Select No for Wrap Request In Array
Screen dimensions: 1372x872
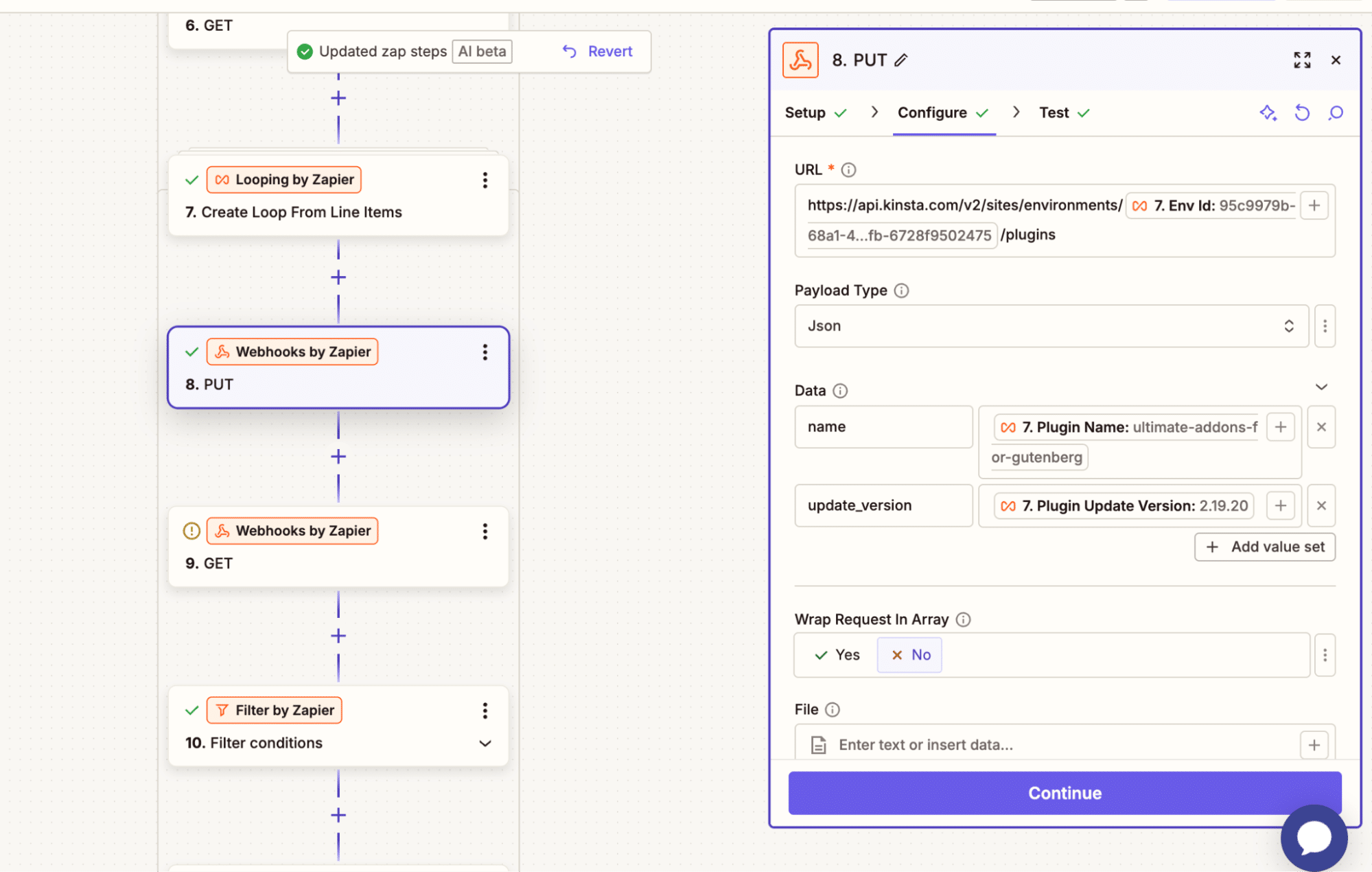click(x=909, y=654)
